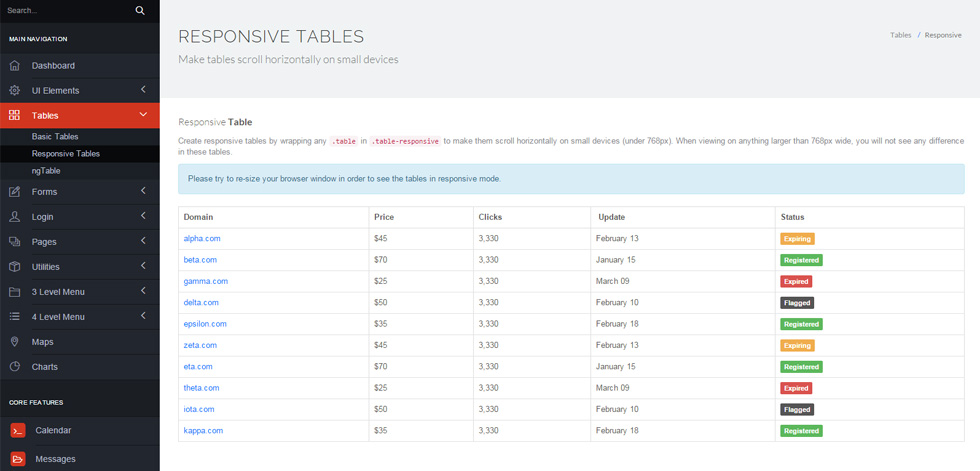This screenshot has height=471, width=980.
Task: Open the iota.com domain link
Action: pyautogui.click(x=199, y=409)
